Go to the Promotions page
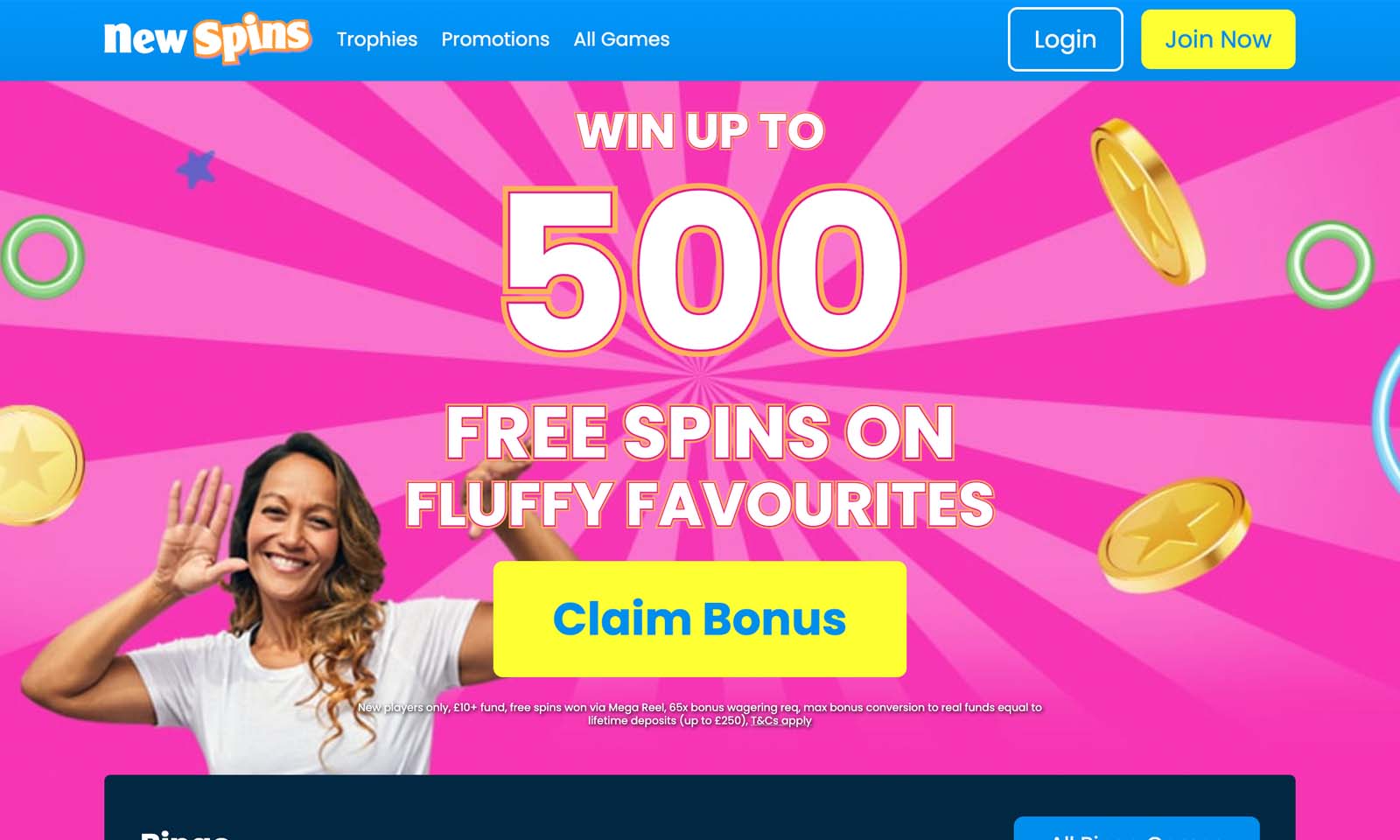The image size is (1400, 840). click(495, 39)
